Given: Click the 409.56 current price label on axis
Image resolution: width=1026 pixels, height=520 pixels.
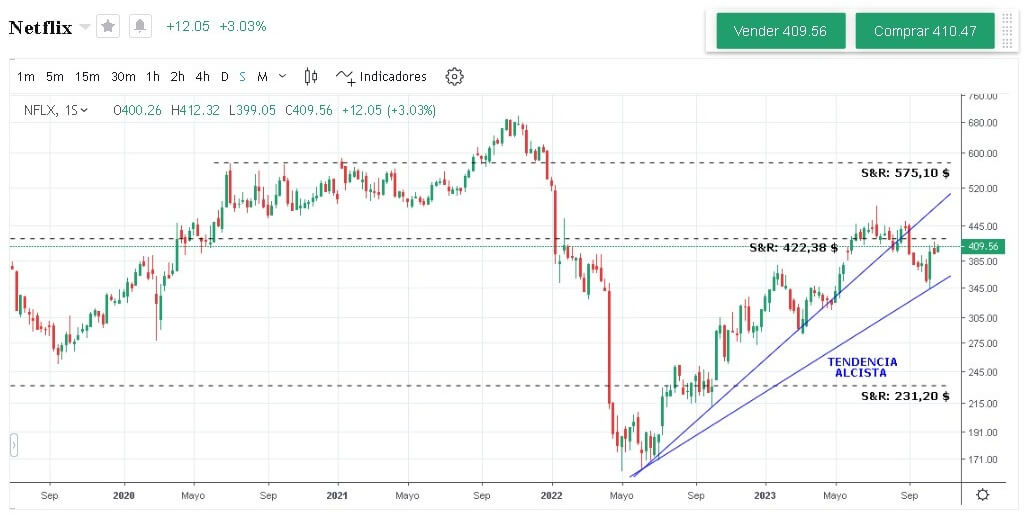Looking at the screenshot, I should [982, 246].
